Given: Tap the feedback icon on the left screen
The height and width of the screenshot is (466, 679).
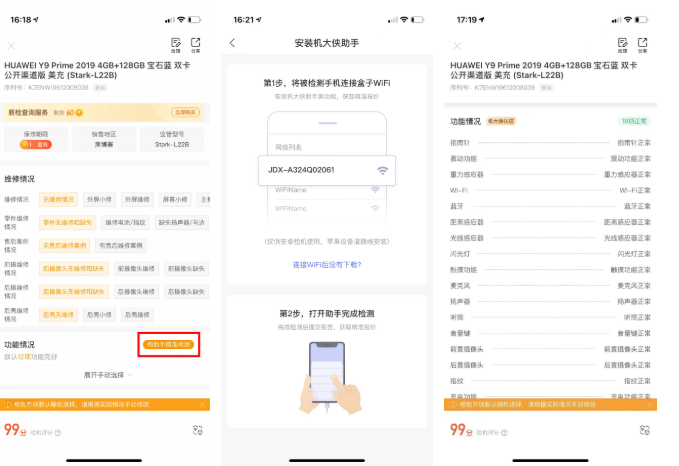Looking at the screenshot, I should coord(175,45).
